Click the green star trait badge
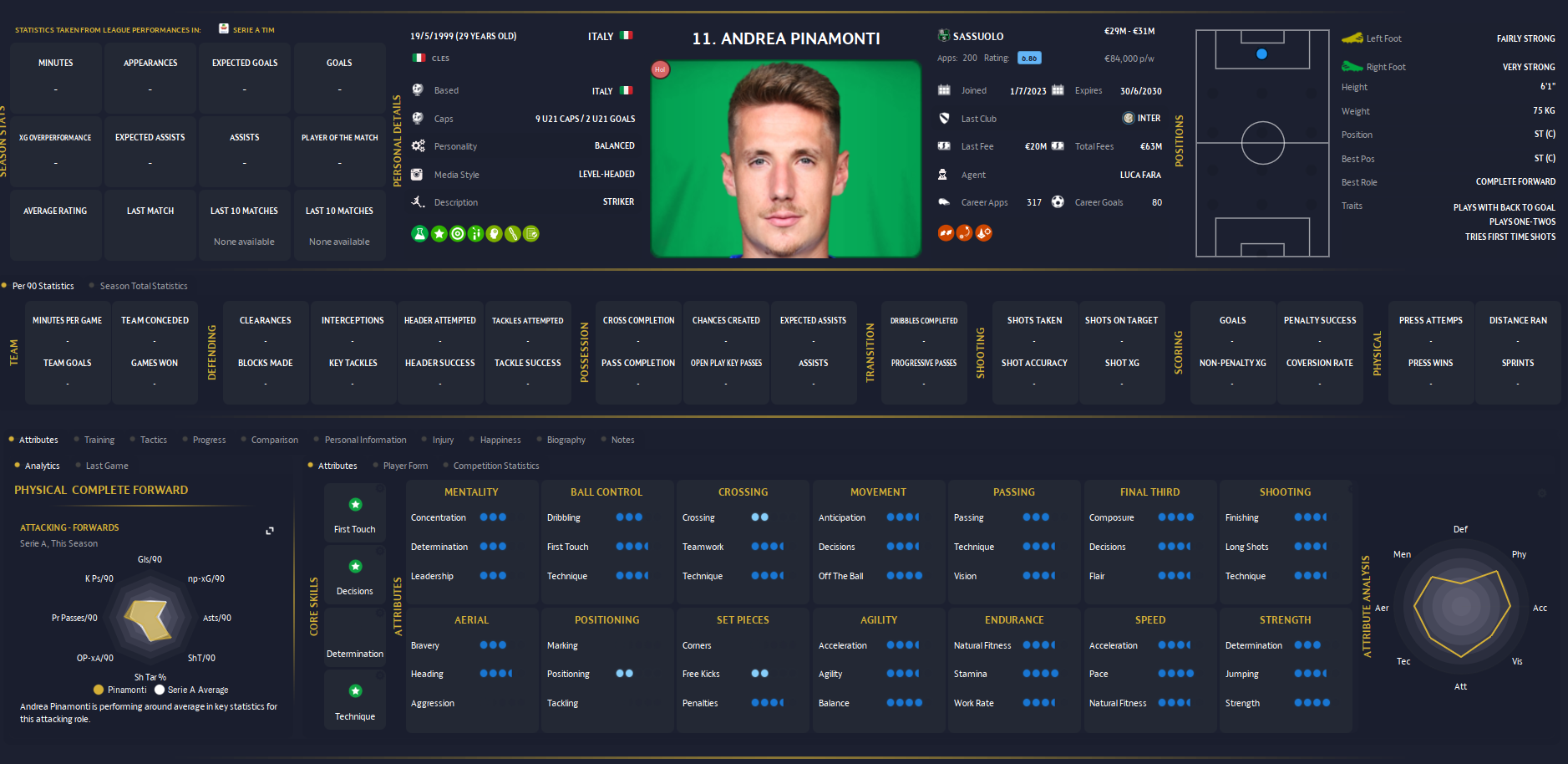1568x764 pixels. point(439,234)
